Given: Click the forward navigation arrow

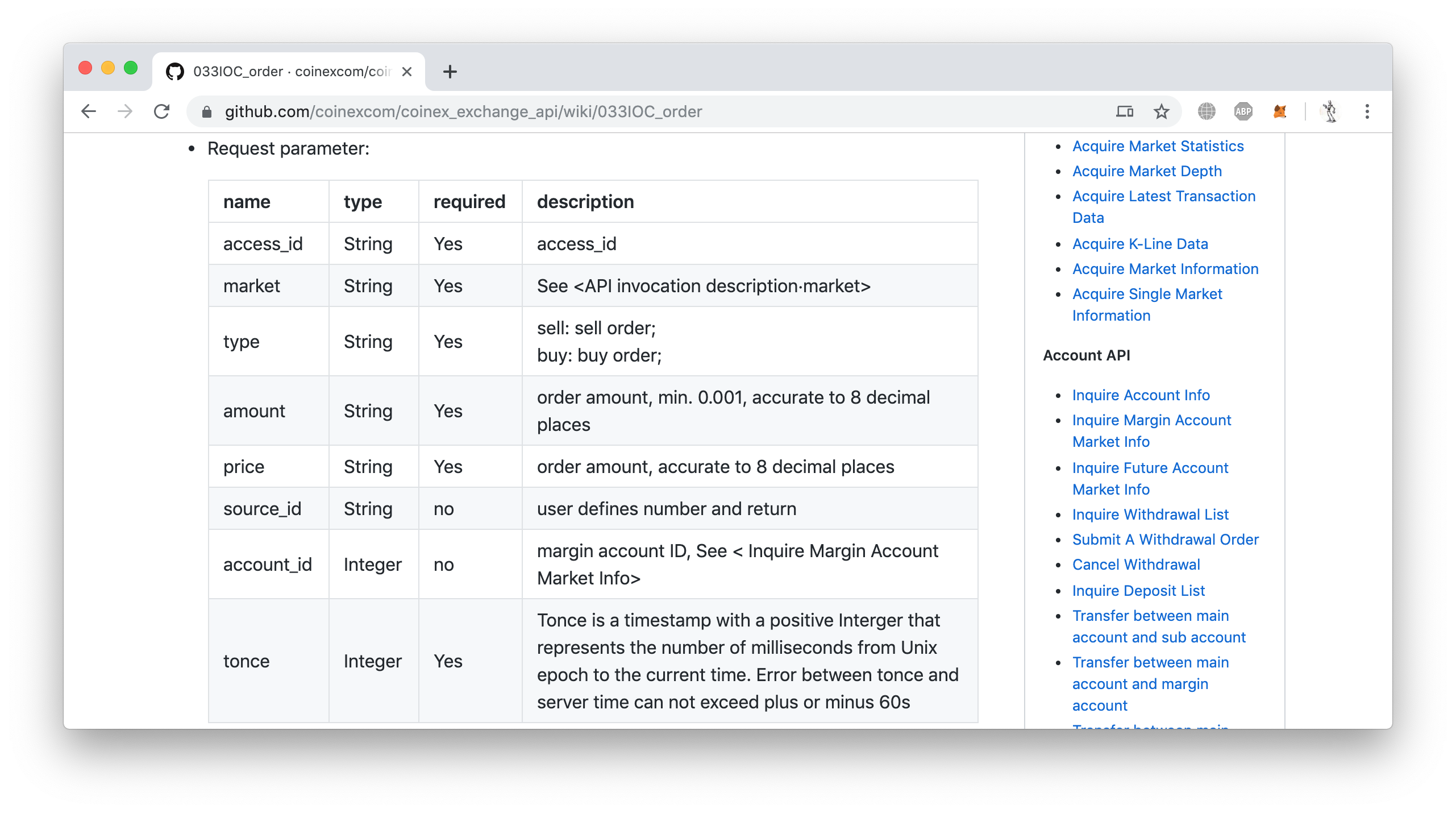Looking at the screenshot, I should pyautogui.click(x=125, y=111).
